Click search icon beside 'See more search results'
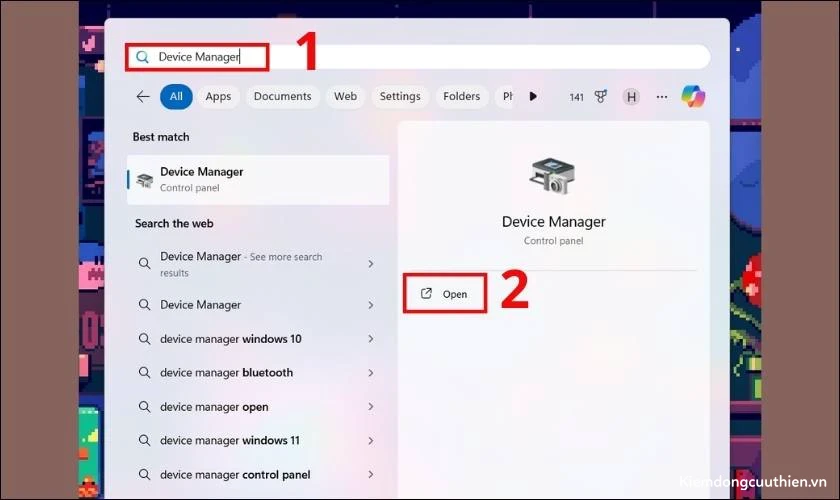The image size is (840, 500). click(x=145, y=263)
